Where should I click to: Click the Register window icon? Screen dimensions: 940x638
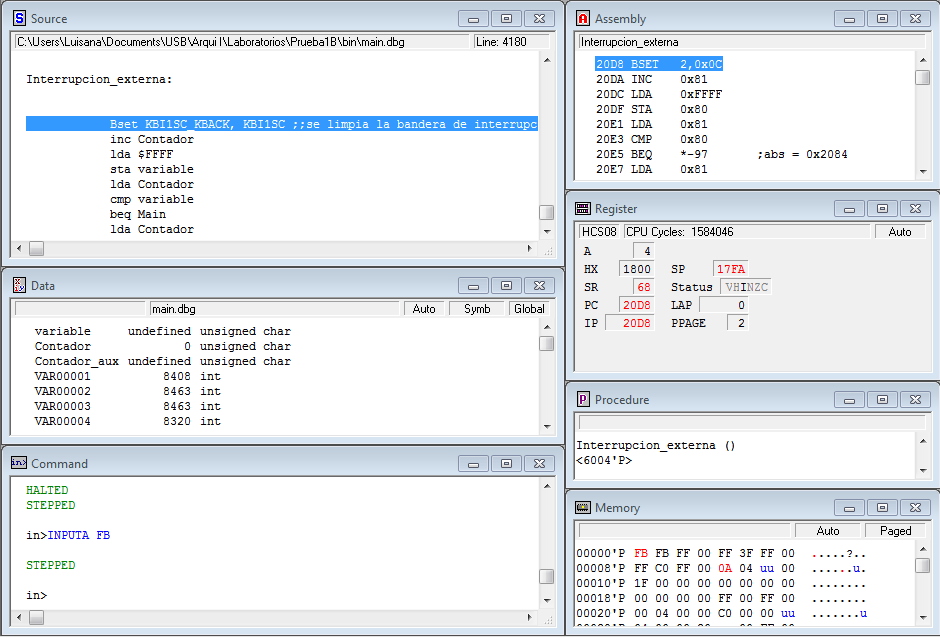[x=583, y=209]
